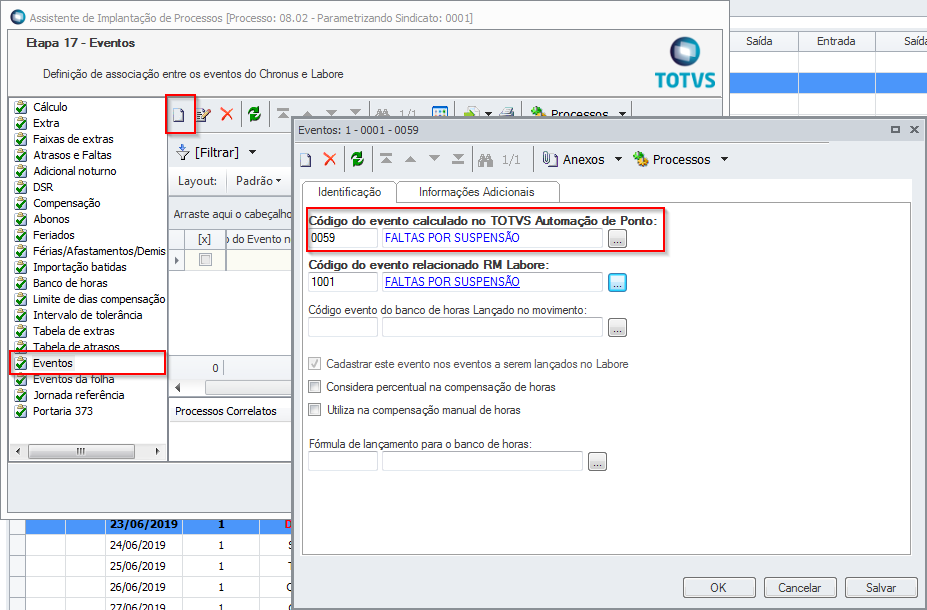Open the Layout Padrão dropdown
Viewport: 927px width, 610px height.
258,181
